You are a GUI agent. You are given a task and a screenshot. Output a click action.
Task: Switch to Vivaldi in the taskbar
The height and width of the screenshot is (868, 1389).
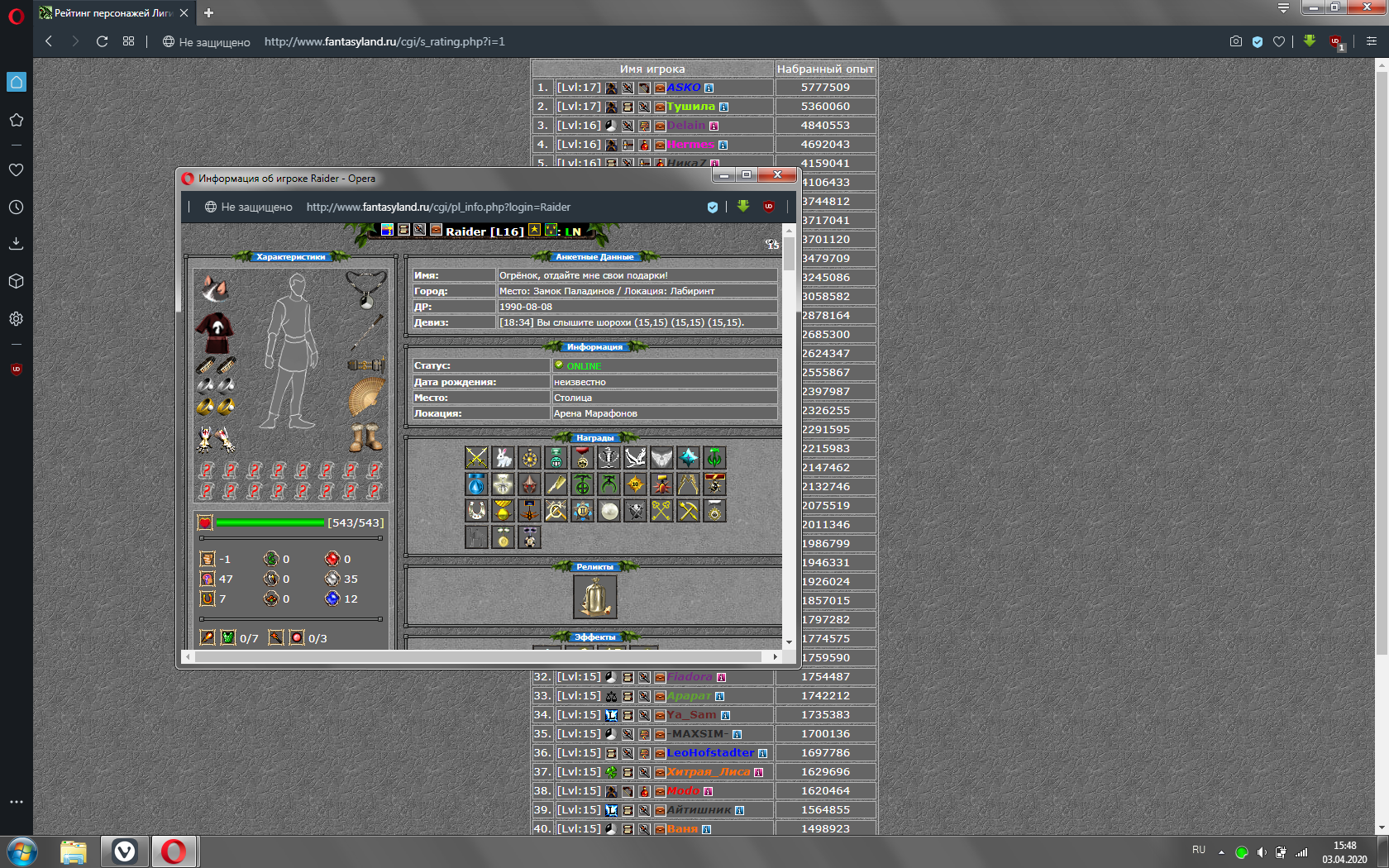point(125,851)
